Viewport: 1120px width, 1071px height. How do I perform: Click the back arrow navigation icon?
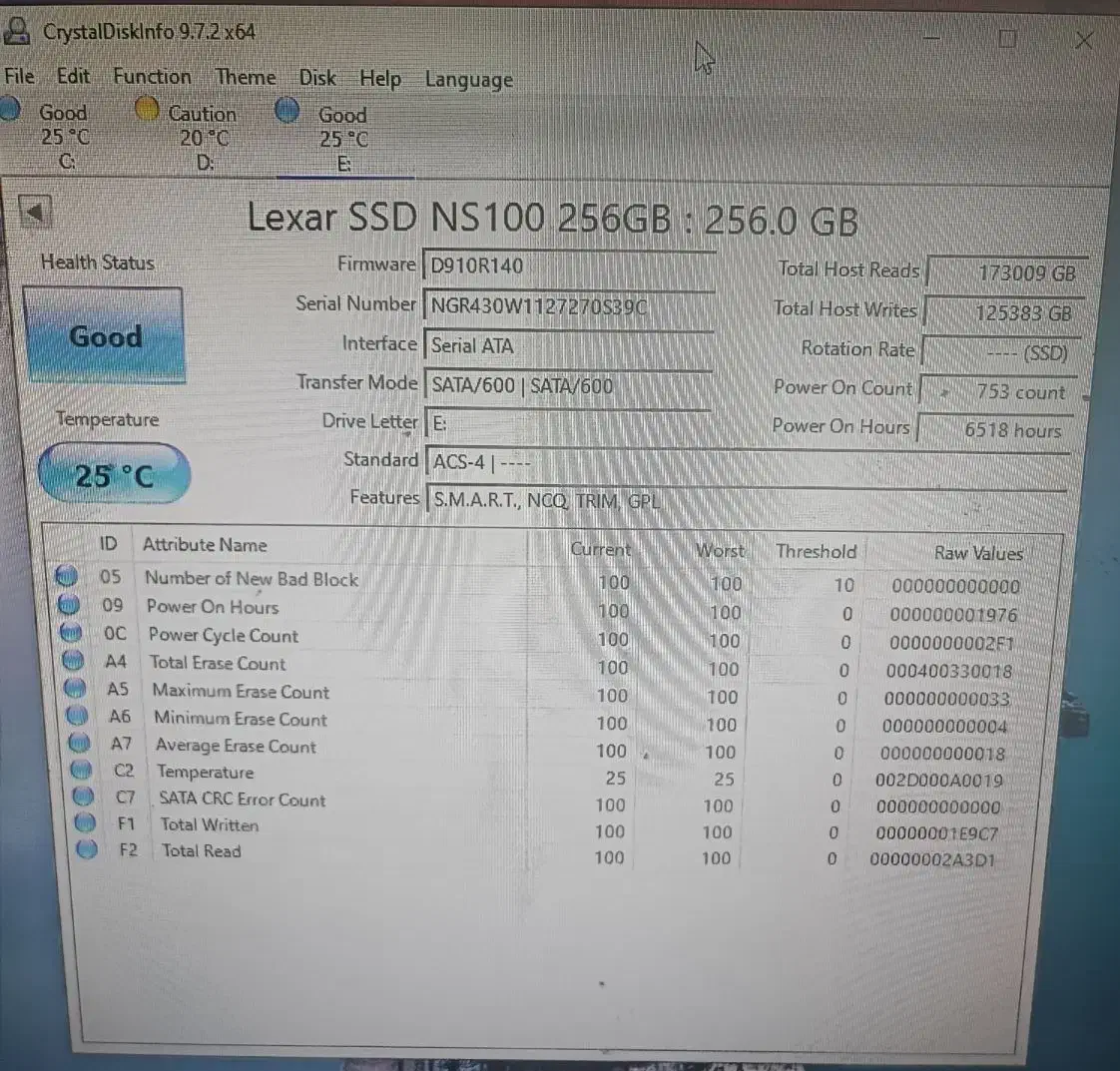point(34,211)
